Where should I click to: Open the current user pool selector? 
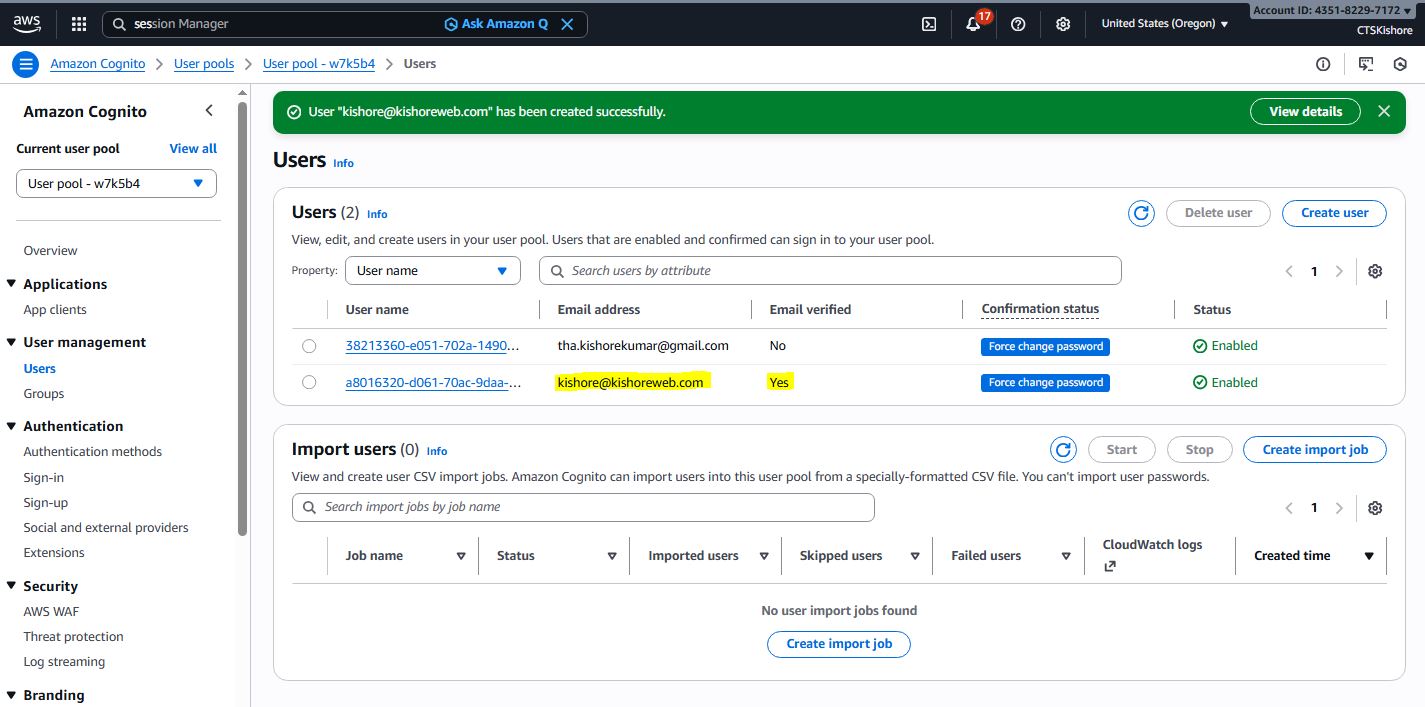pos(116,184)
